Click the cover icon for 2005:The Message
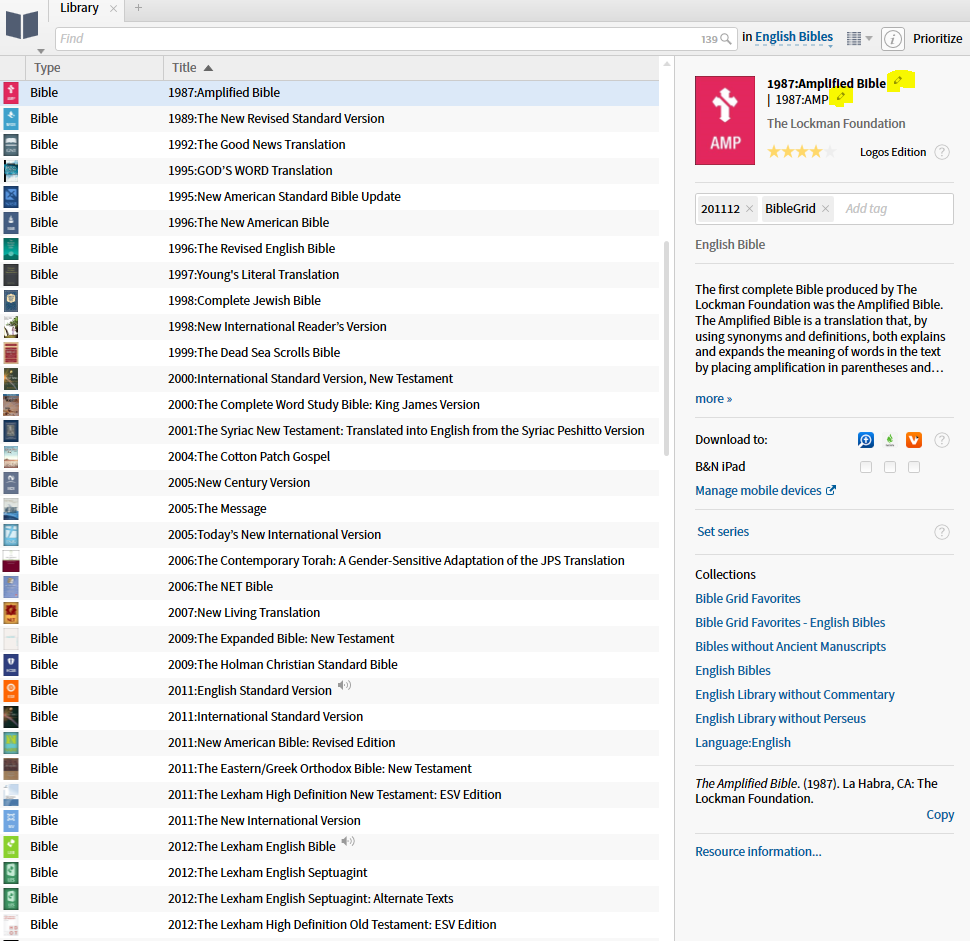This screenshot has height=941, width=970. [11, 509]
